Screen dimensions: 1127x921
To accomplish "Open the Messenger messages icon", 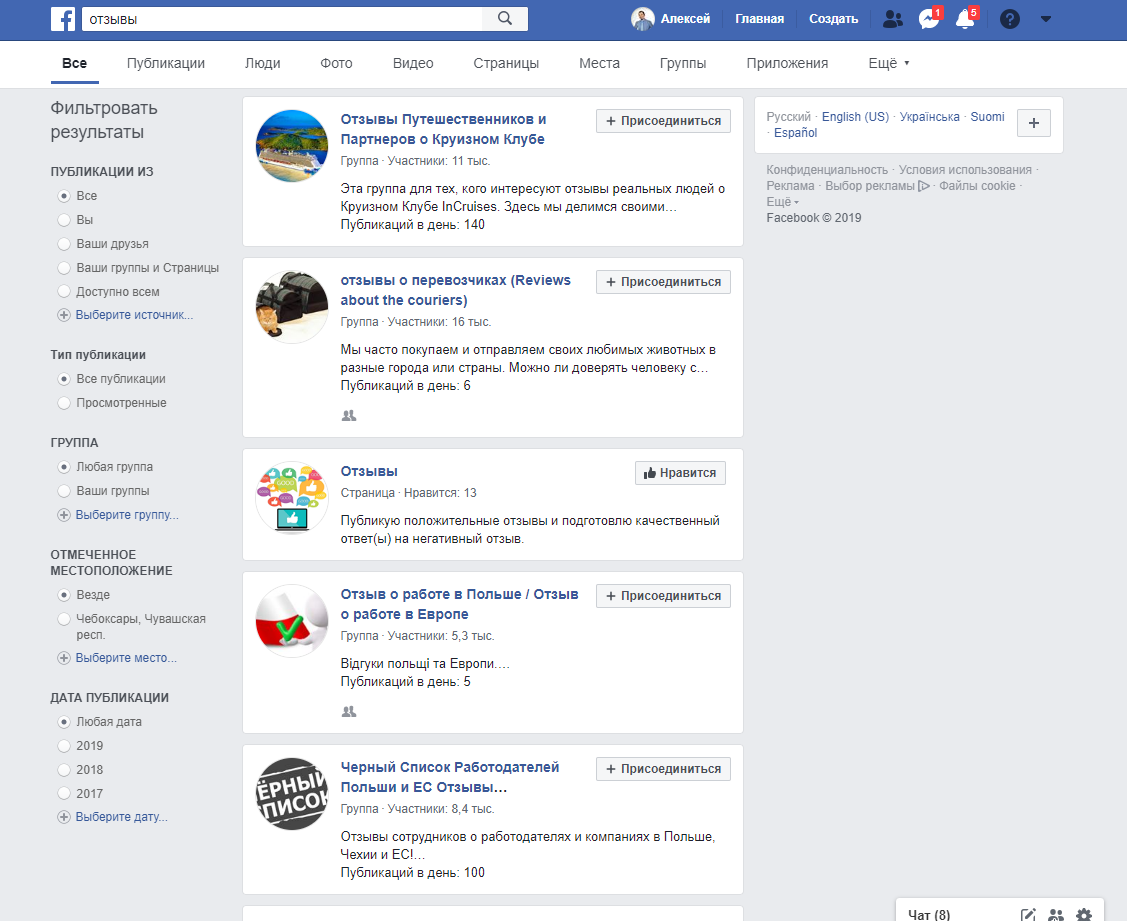I will pos(925,18).
